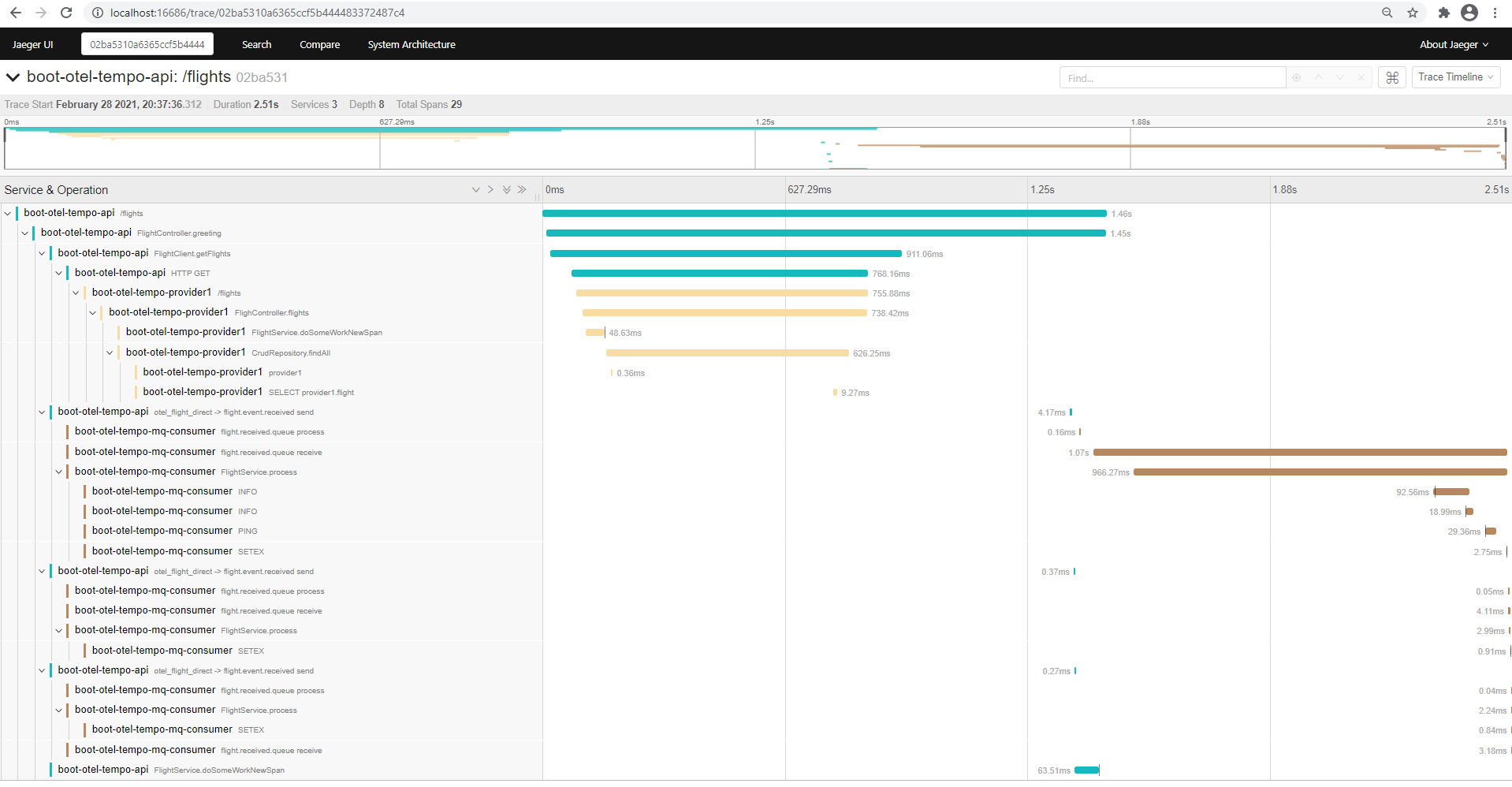1512x787 pixels.
Task: Click 1.25s timeline header tick
Action: pos(1042,190)
